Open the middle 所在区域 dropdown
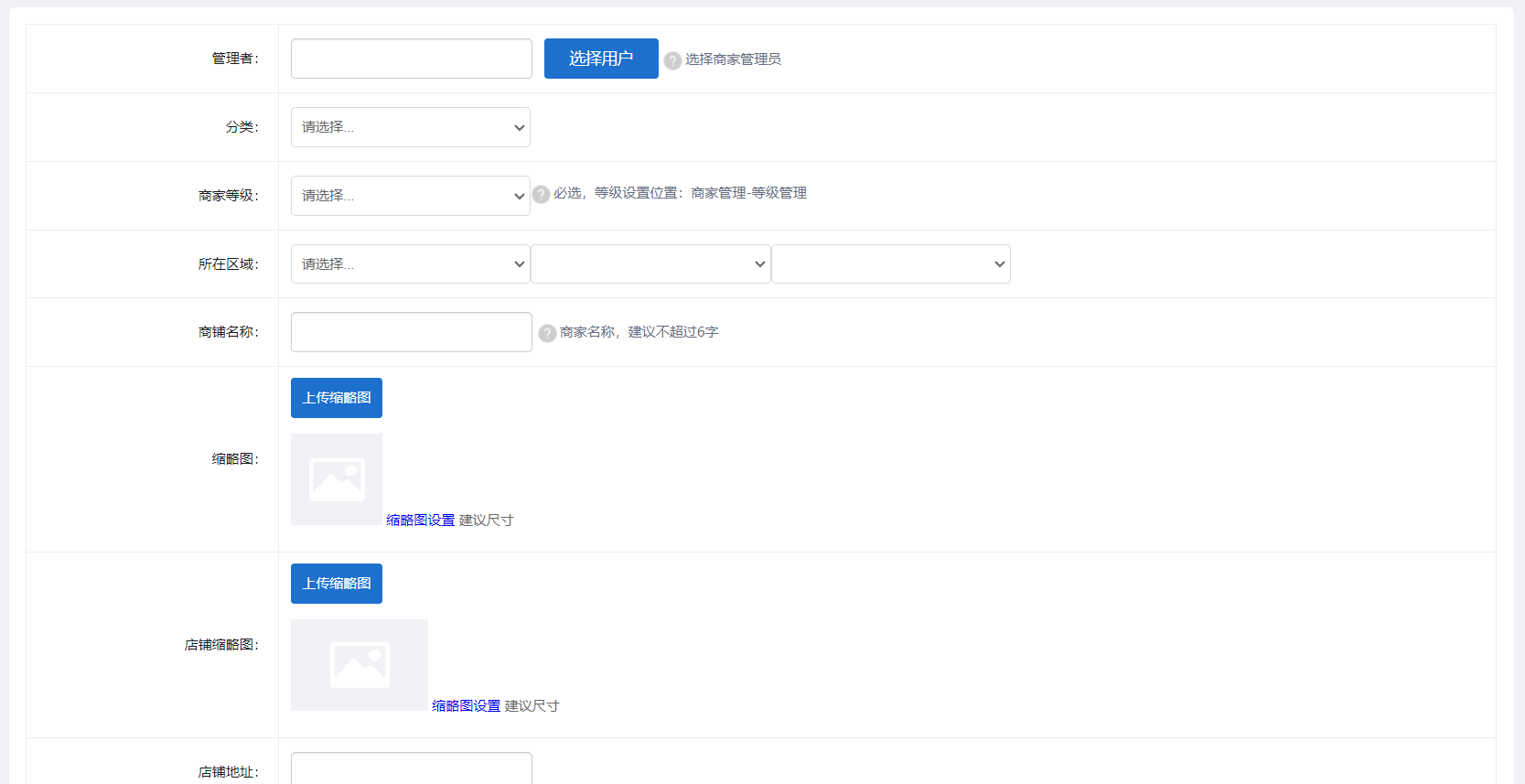1525x784 pixels. pyautogui.click(x=650, y=264)
